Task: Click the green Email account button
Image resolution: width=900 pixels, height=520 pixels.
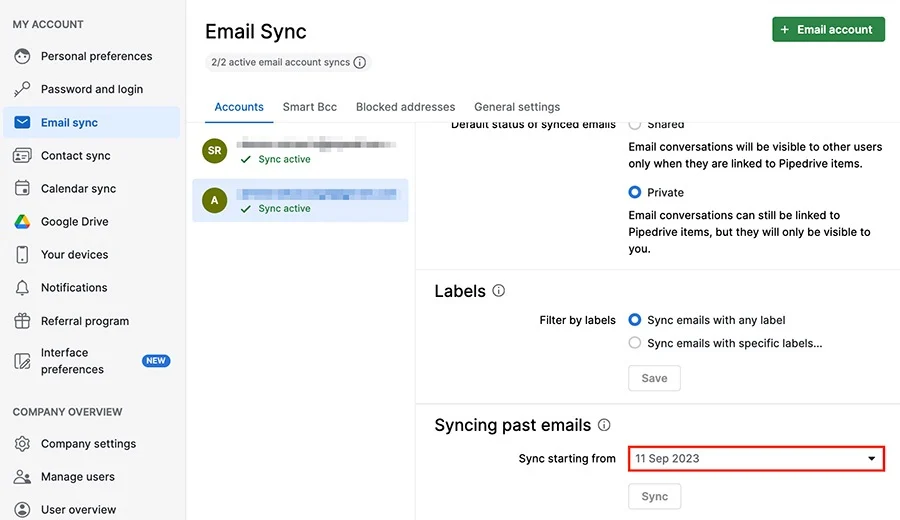Action: [x=828, y=29]
